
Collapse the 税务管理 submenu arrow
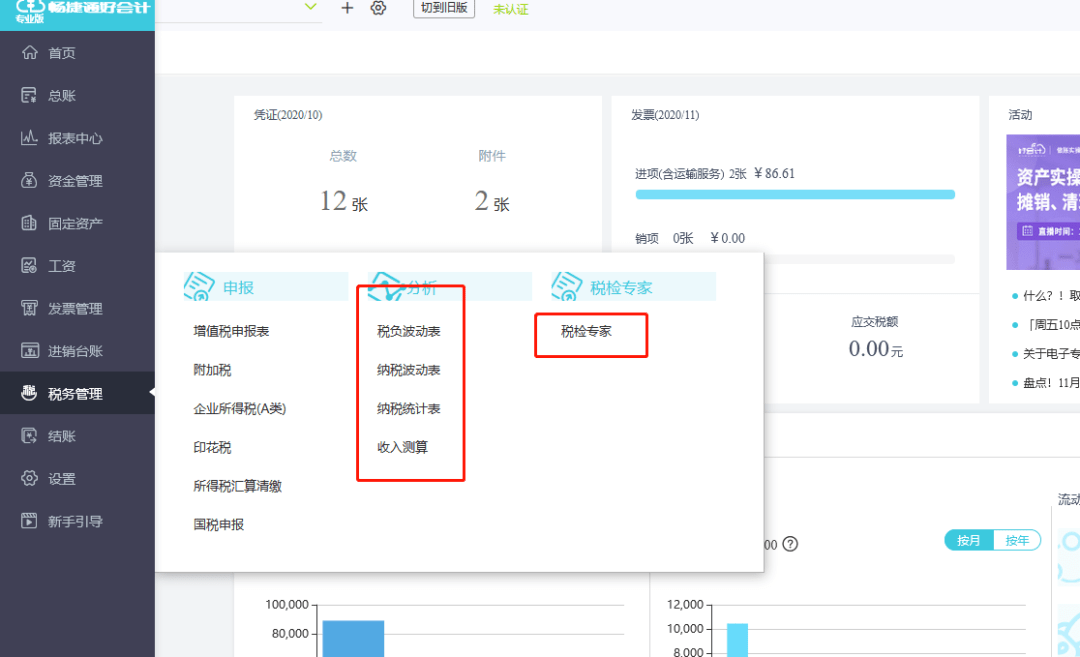pos(152,392)
